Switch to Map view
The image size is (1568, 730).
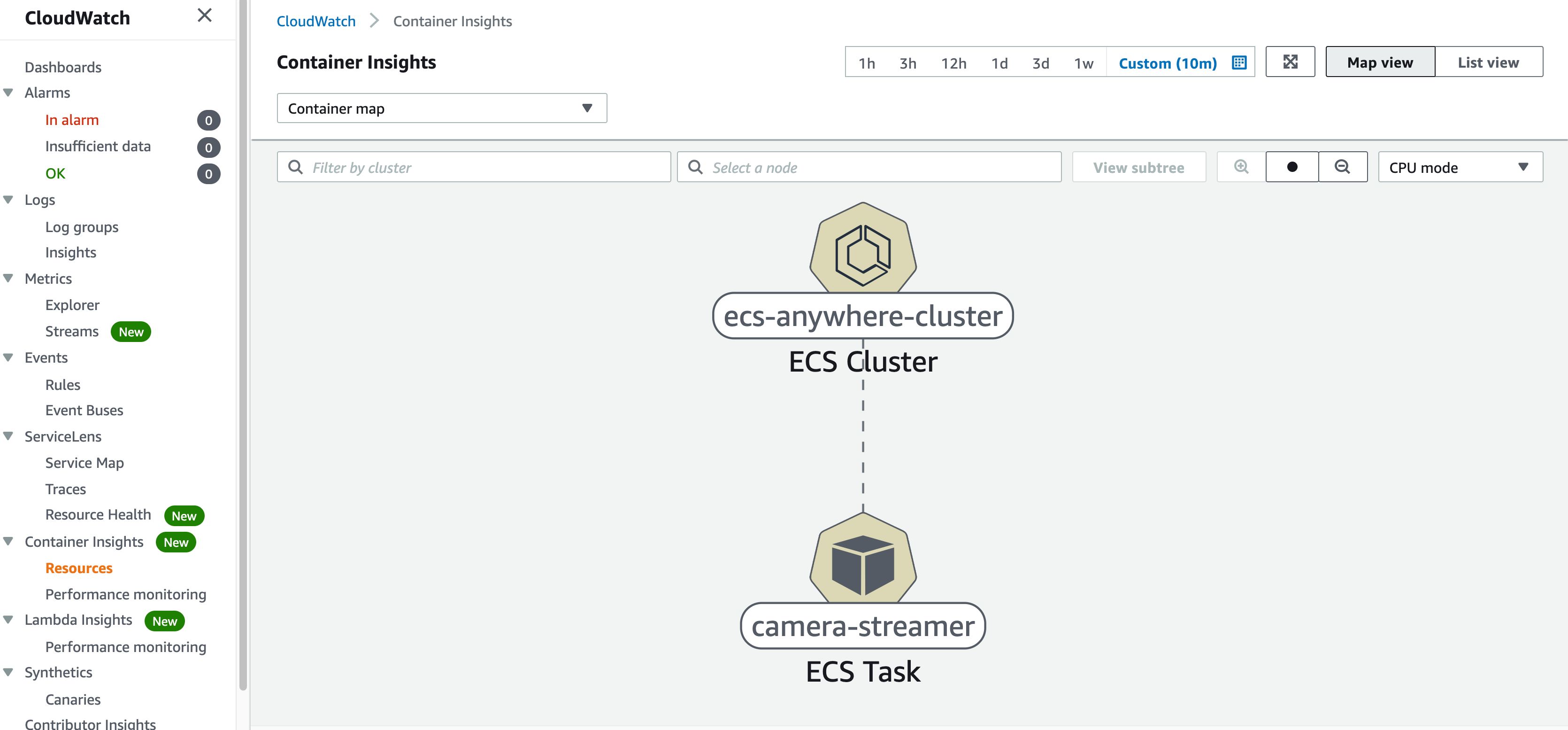pos(1379,62)
